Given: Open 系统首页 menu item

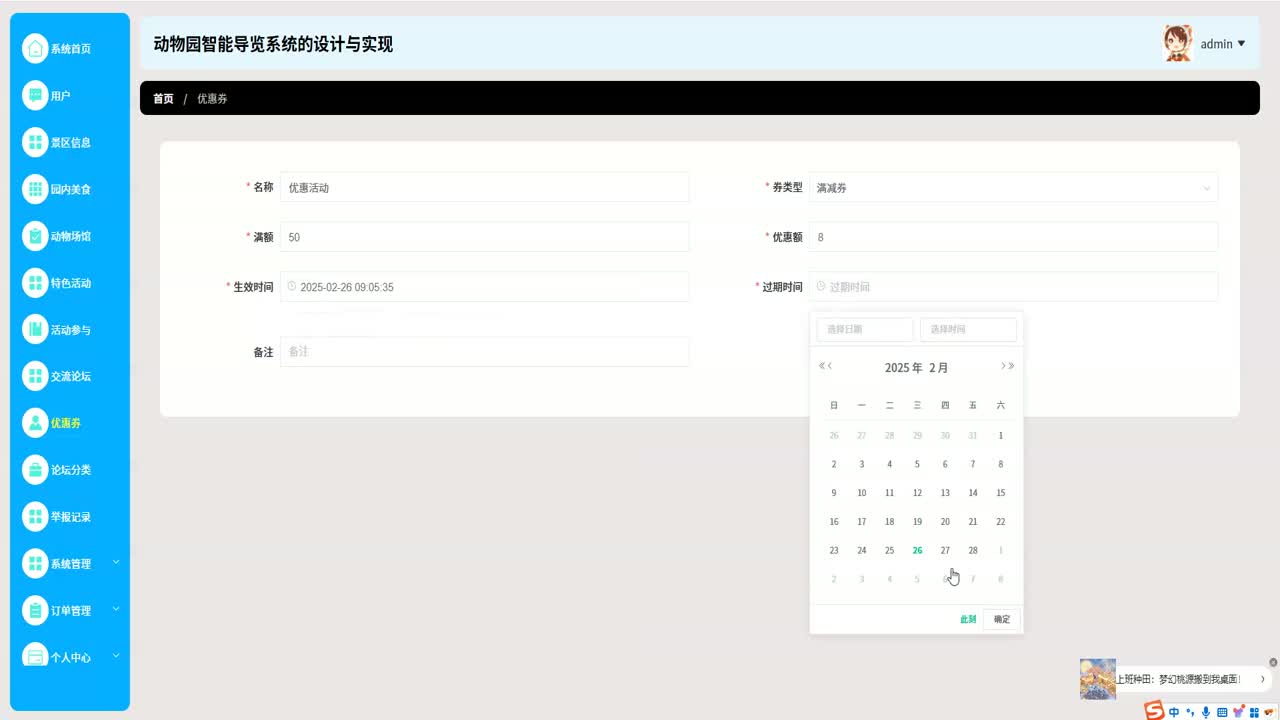Looking at the screenshot, I should click(x=70, y=48).
